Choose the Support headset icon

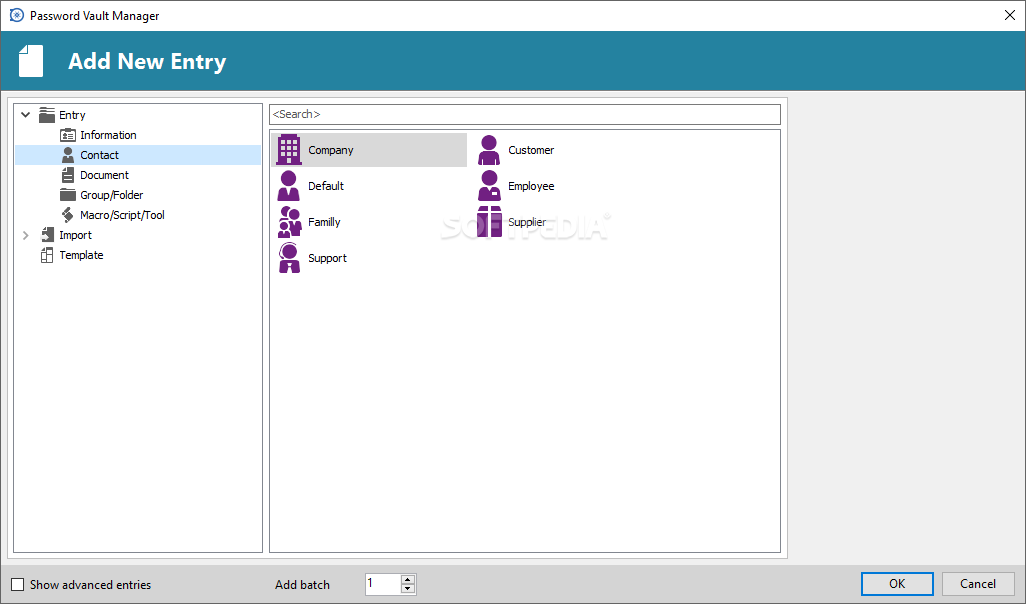click(x=289, y=258)
